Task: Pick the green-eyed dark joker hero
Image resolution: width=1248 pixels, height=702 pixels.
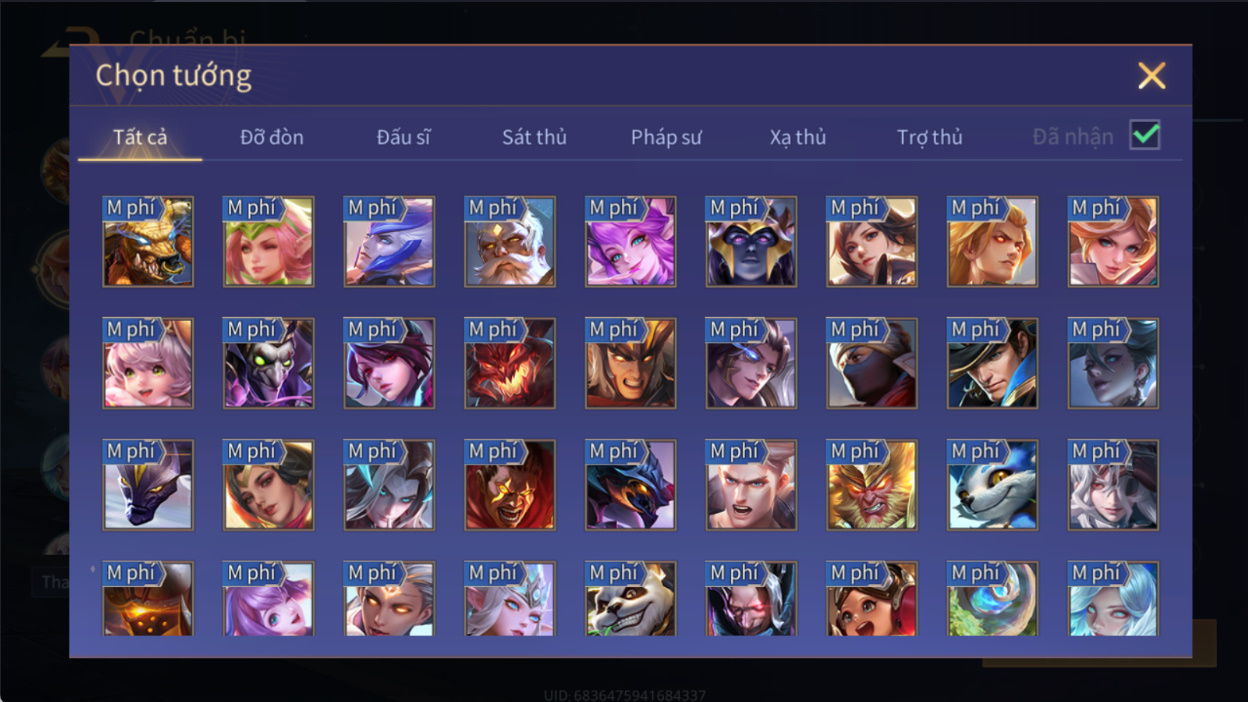Action: (269, 364)
